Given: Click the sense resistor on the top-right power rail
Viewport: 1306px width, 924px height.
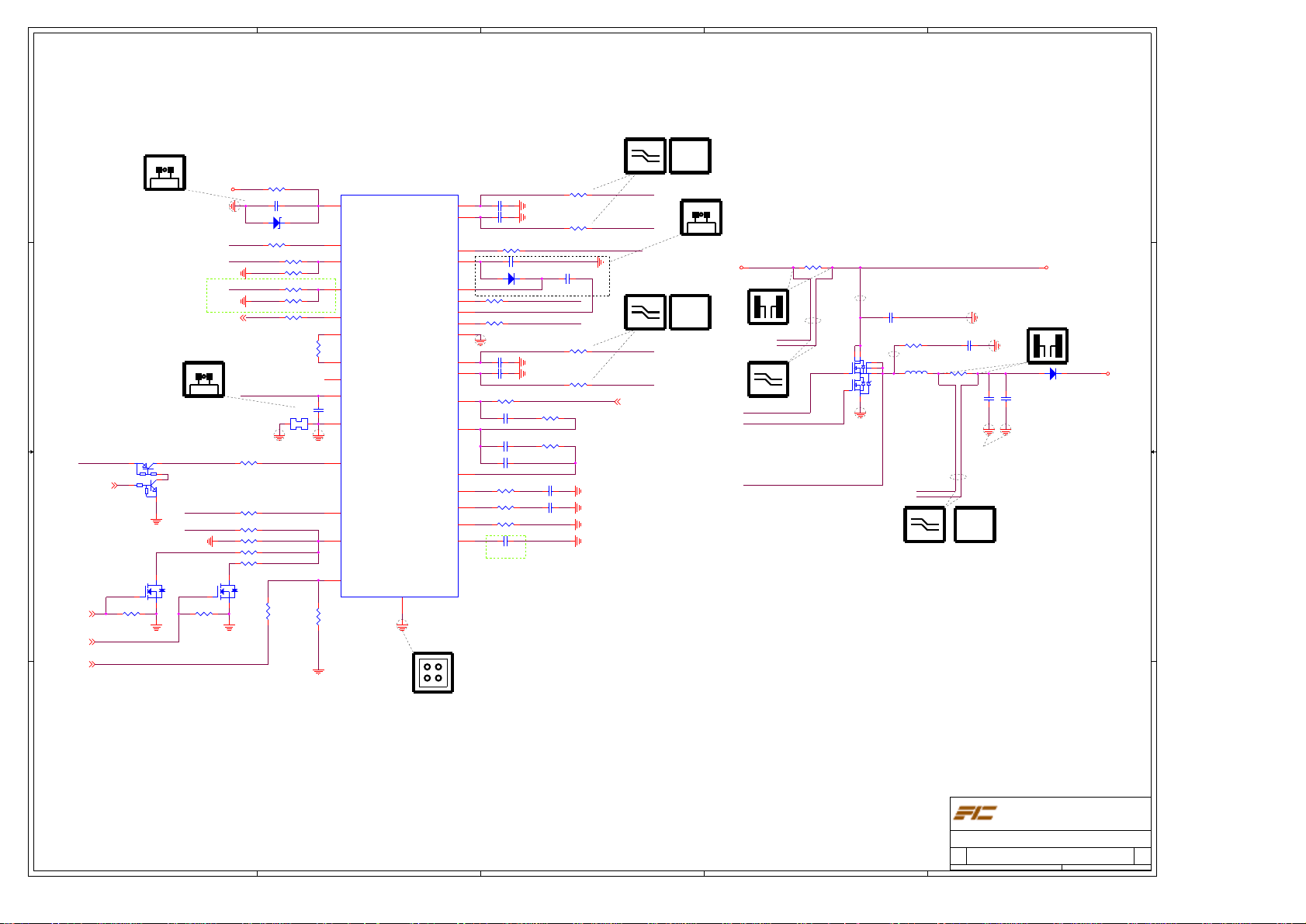Looking at the screenshot, I should [x=812, y=268].
